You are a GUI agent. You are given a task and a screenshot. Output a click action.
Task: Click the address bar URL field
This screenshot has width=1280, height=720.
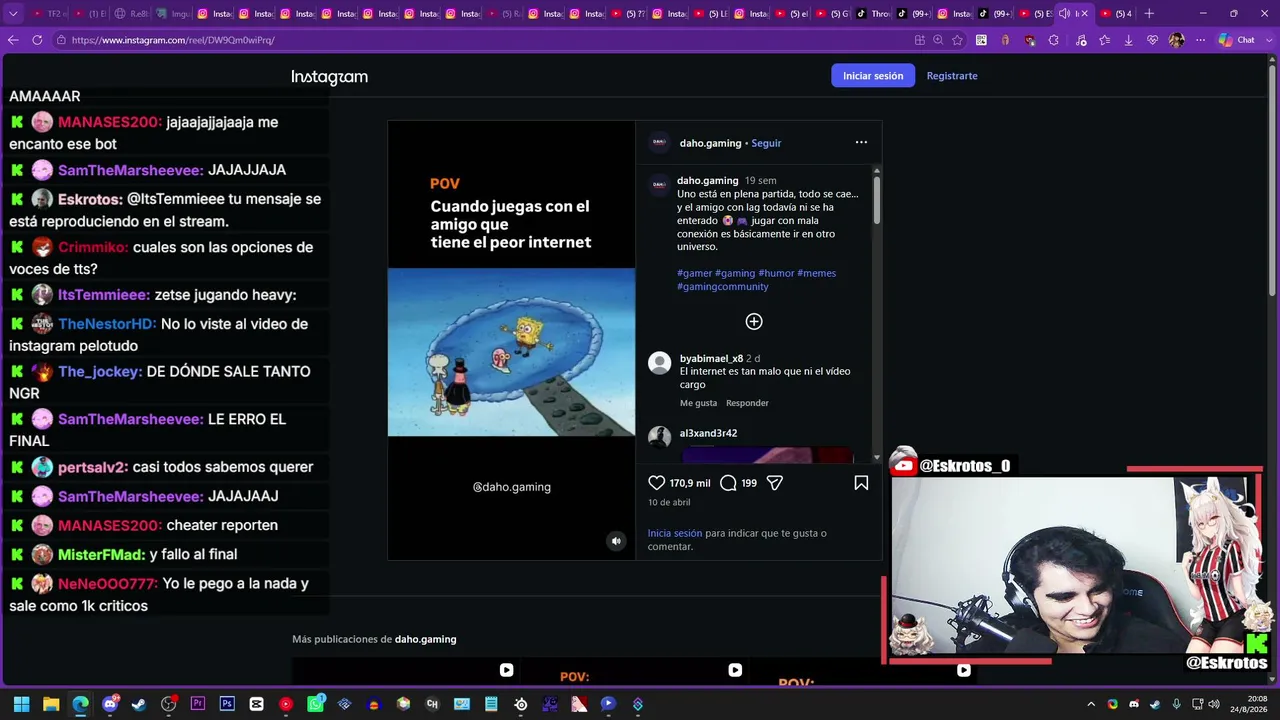click(480, 40)
